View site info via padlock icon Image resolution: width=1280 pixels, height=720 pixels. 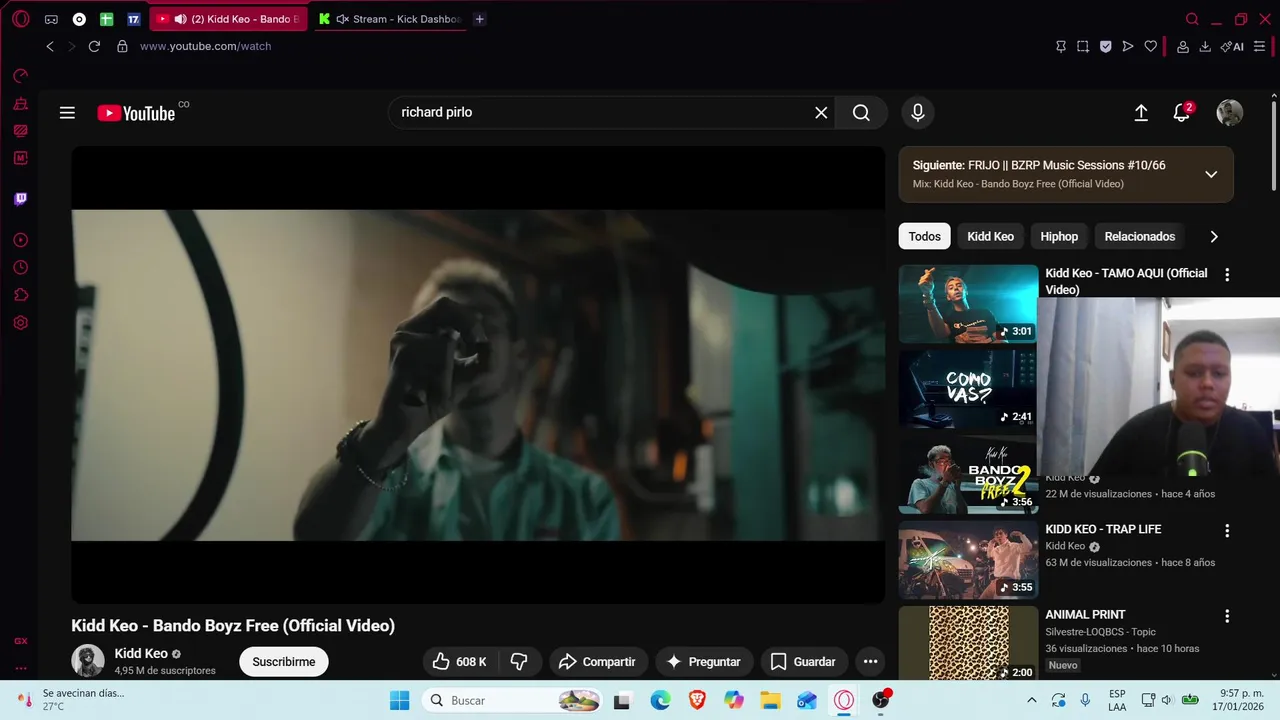pyautogui.click(x=122, y=46)
